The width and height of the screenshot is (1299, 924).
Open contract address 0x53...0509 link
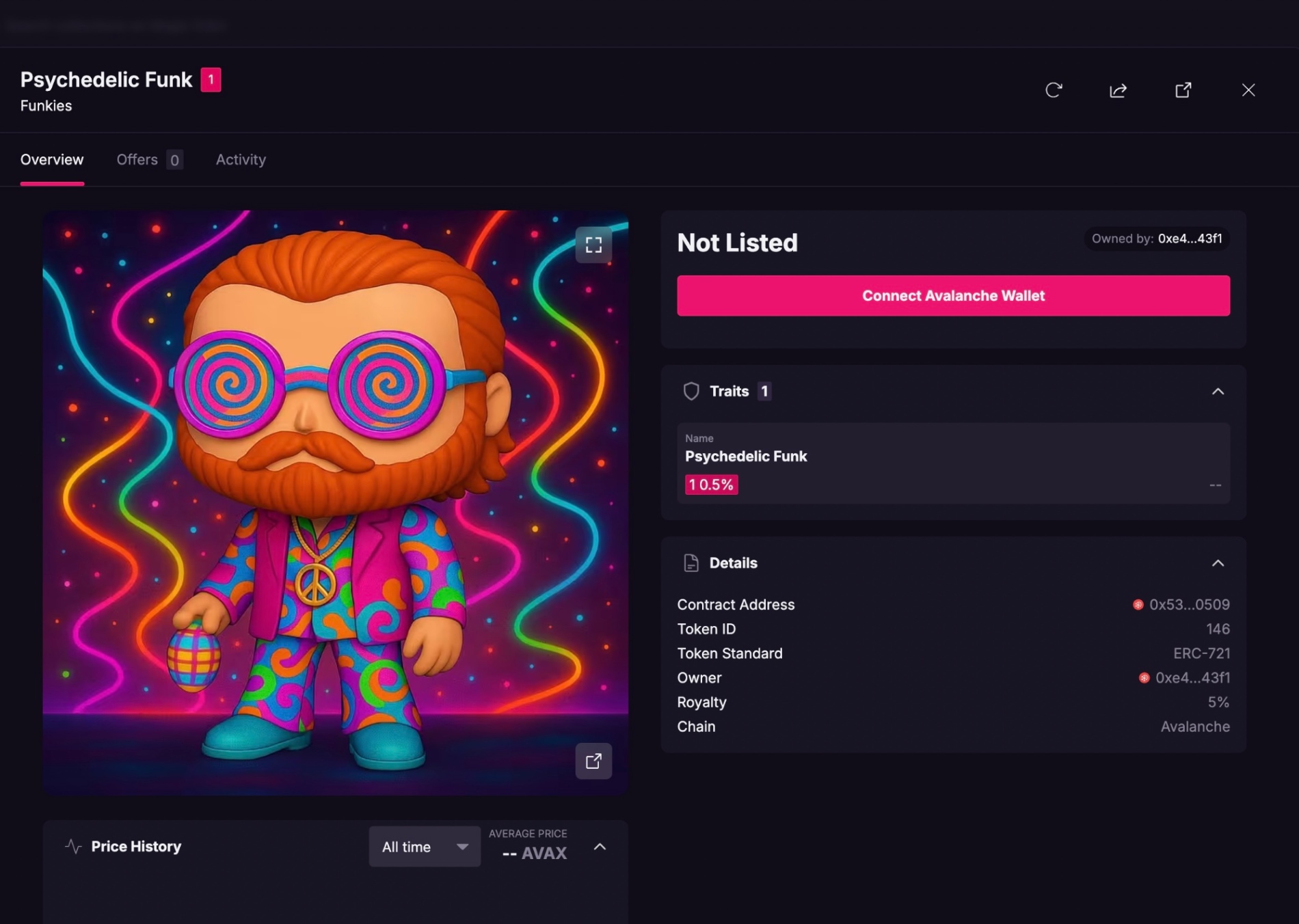point(1188,605)
